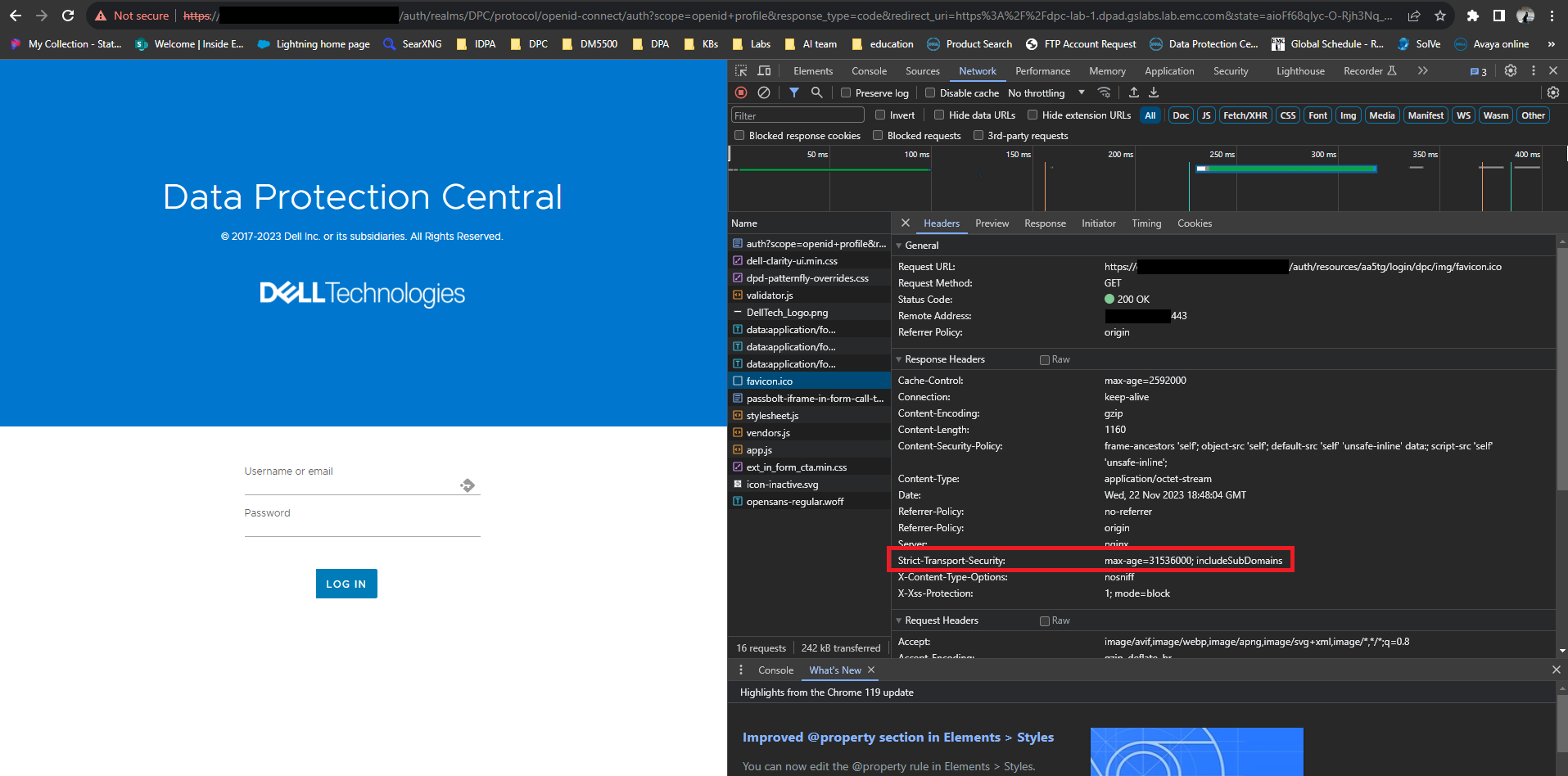This screenshot has width=1568, height=776.
Task: Select the favicon.ico network request
Action: pos(770,381)
